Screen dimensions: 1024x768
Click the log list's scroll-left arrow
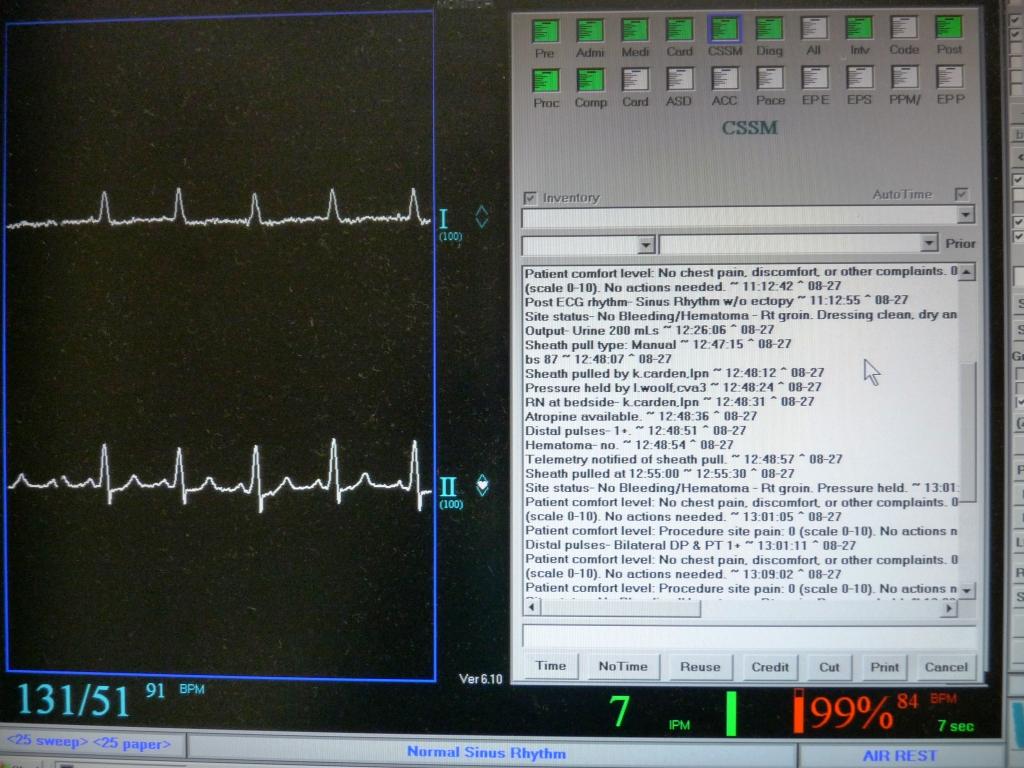pyautogui.click(x=532, y=607)
